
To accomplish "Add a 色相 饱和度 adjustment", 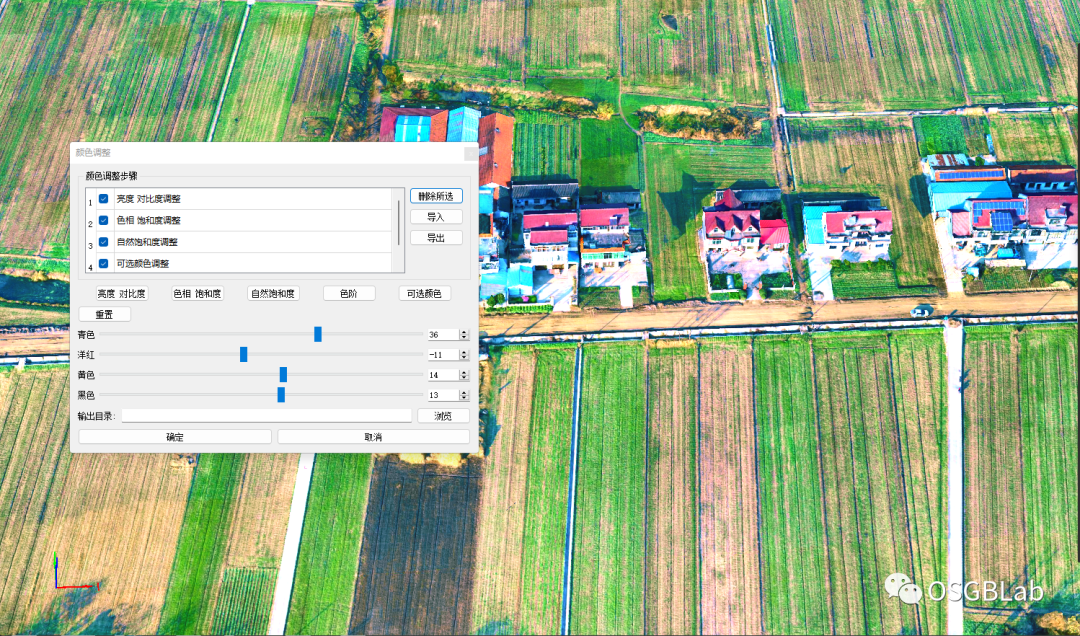I will pos(198,294).
